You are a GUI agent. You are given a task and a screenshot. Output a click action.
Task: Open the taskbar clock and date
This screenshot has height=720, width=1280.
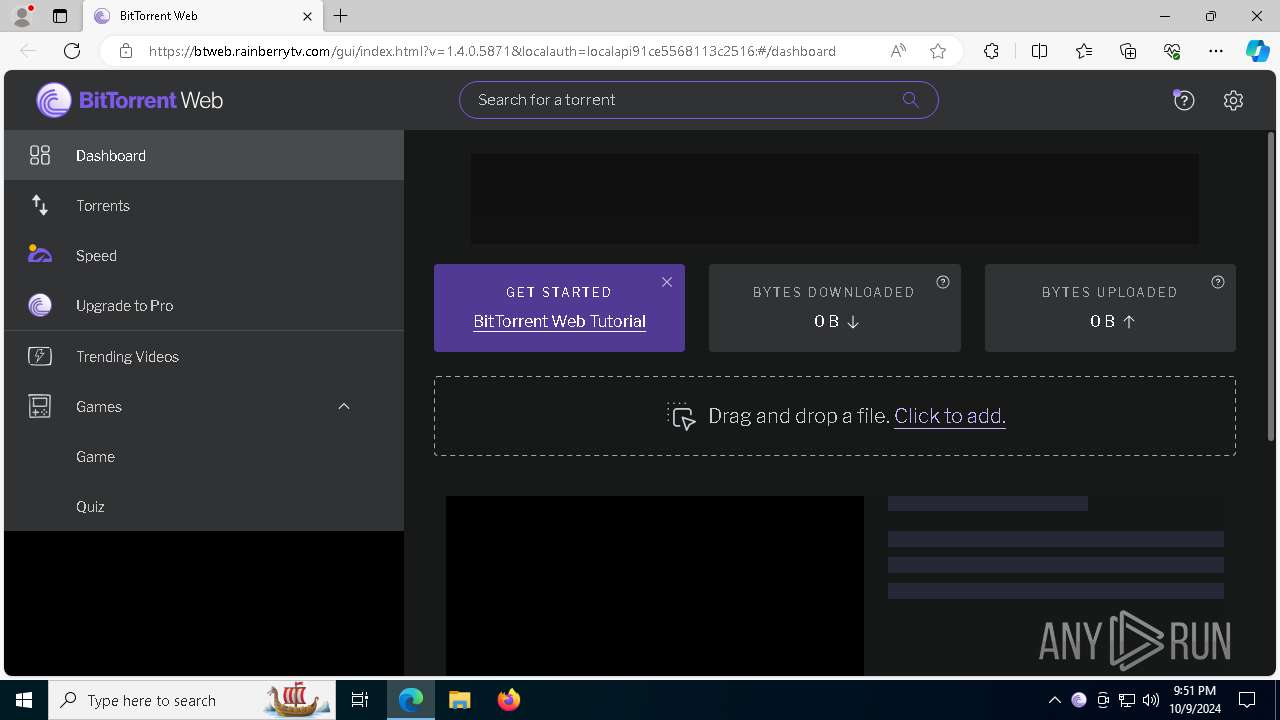coord(1195,700)
